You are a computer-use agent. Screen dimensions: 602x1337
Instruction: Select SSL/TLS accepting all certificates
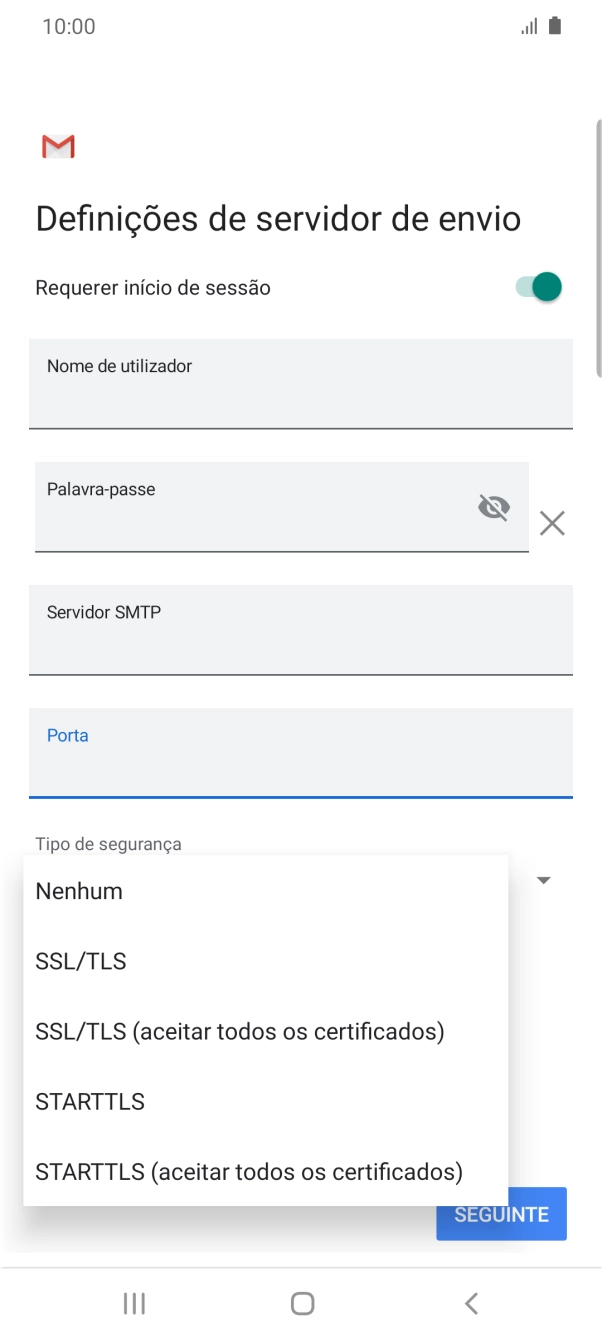click(239, 1031)
